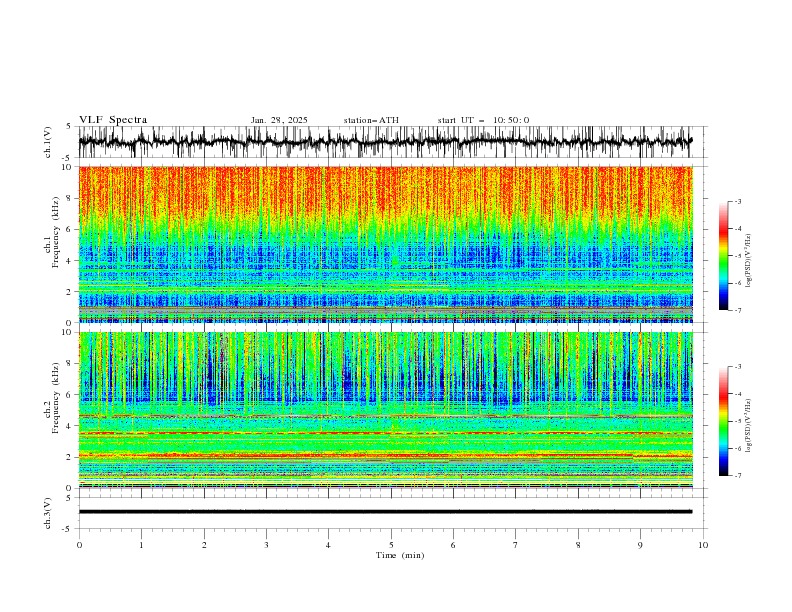Click the "2" kHz tick of ch.1 spectrogram
Screen dimensions: 792x612
point(71,292)
